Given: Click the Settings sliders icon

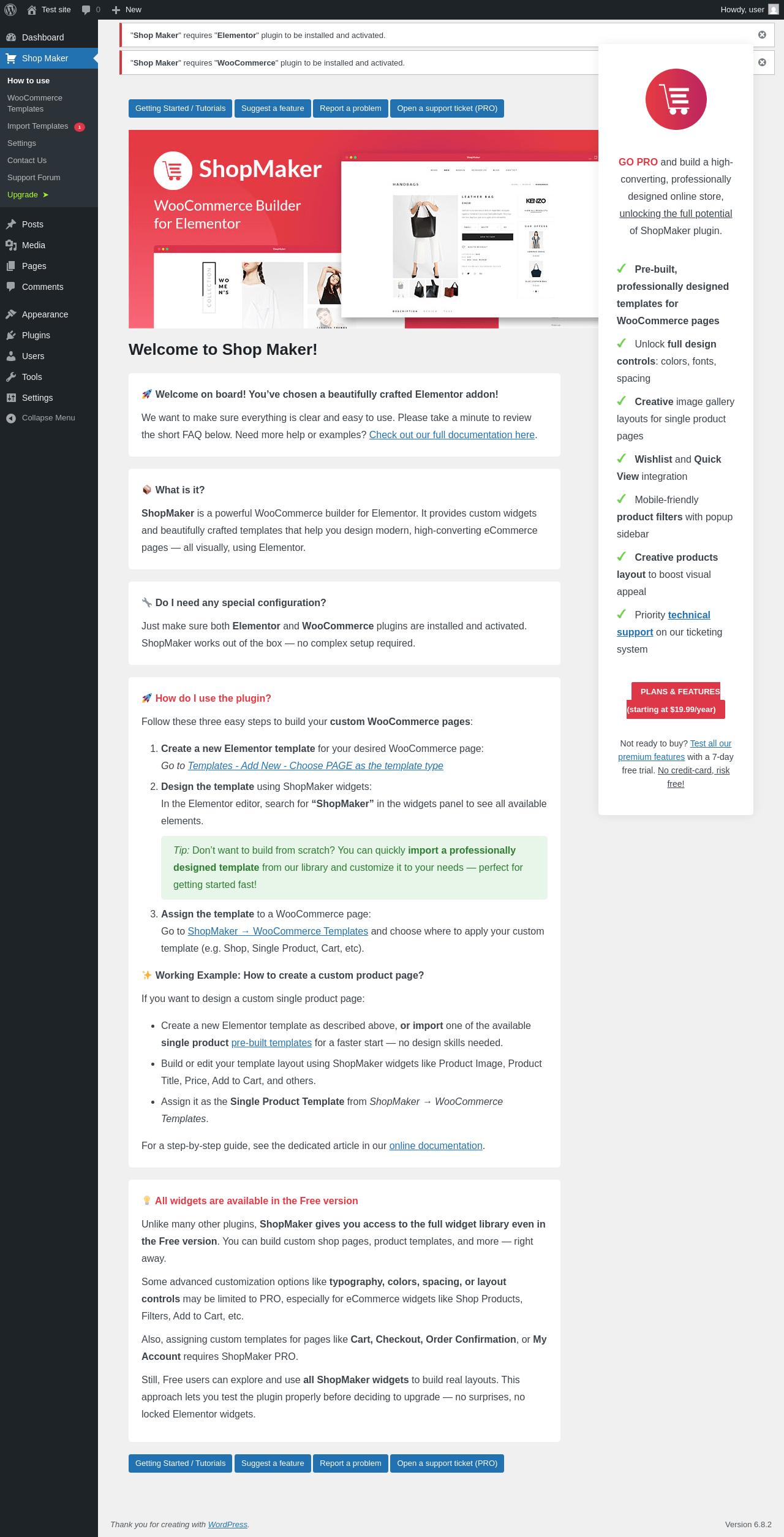Looking at the screenshot, I should click(x=11, y=398).
